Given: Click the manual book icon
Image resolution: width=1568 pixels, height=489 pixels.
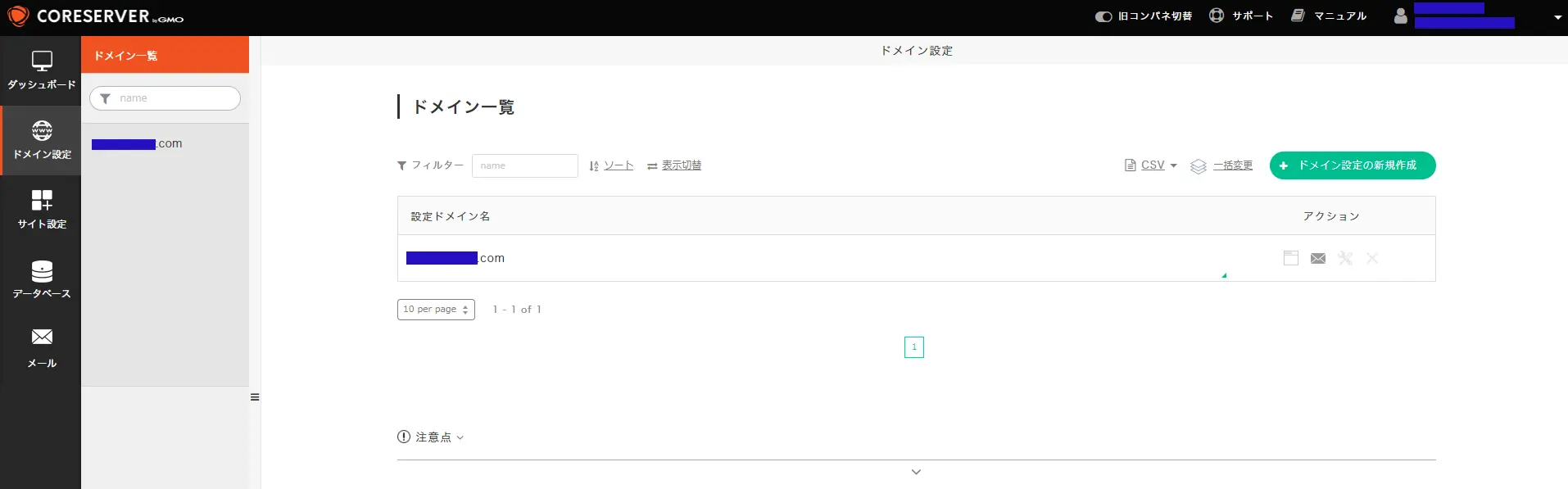Looking at the screenshot, I should (1298, 16).
